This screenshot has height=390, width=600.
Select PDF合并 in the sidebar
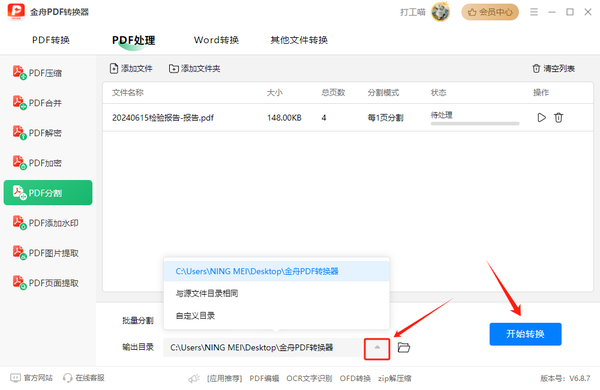pyautogui.click(x=38, y=103)
